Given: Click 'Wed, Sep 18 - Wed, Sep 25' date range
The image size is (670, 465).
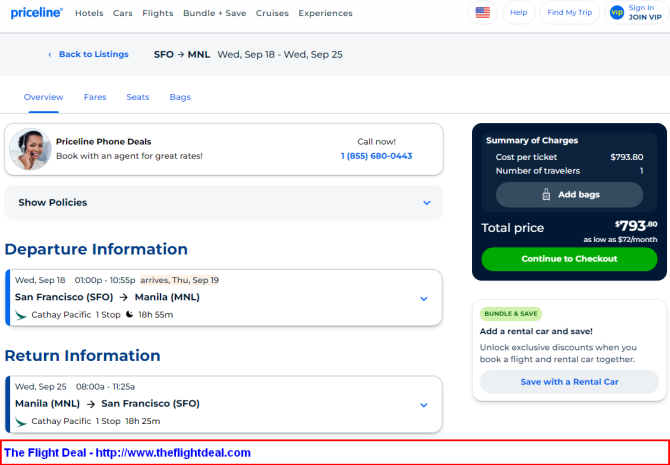Looking at the screenshot, I should (x=280, y=55).
